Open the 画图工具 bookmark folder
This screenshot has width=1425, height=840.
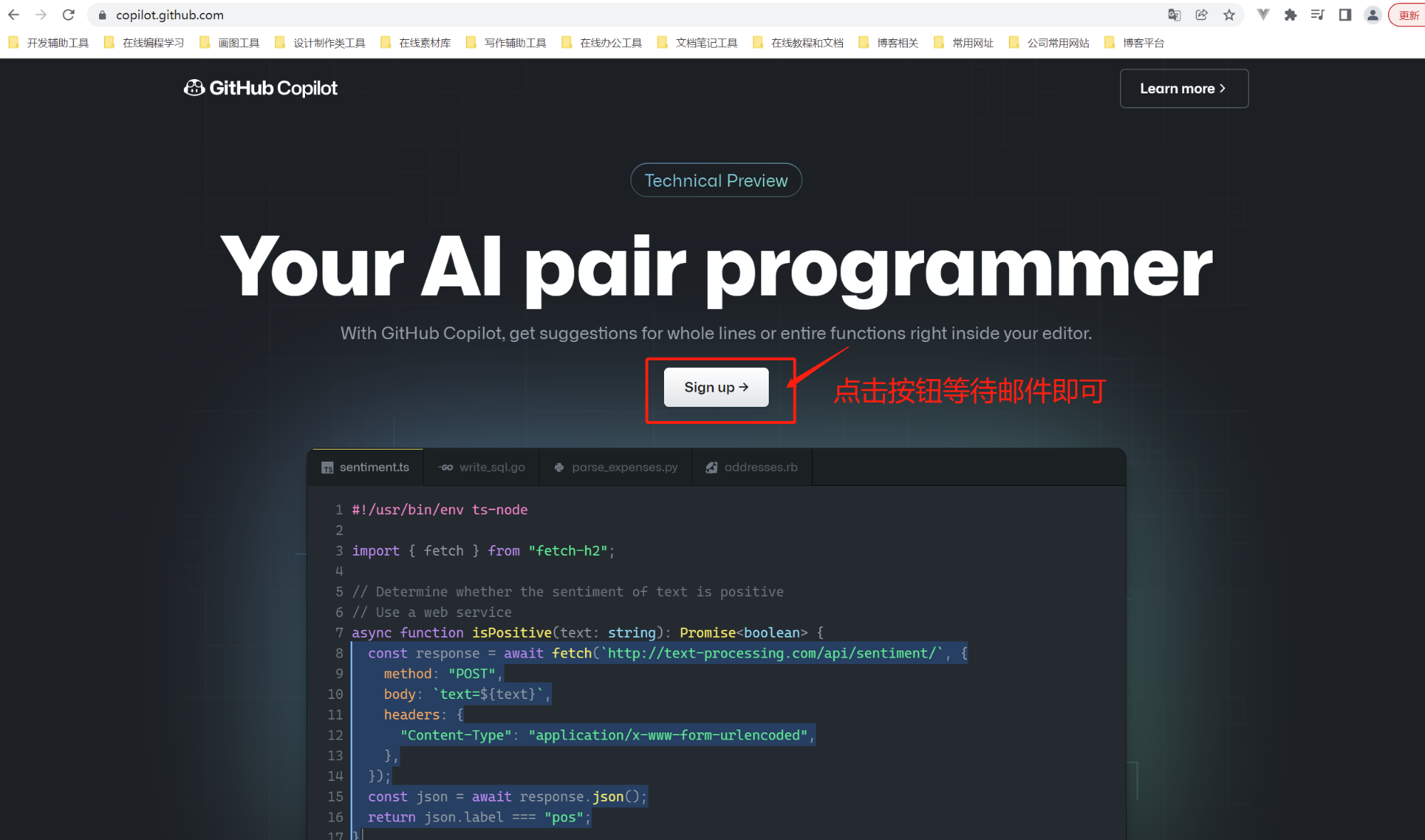(x=229, y=43)
